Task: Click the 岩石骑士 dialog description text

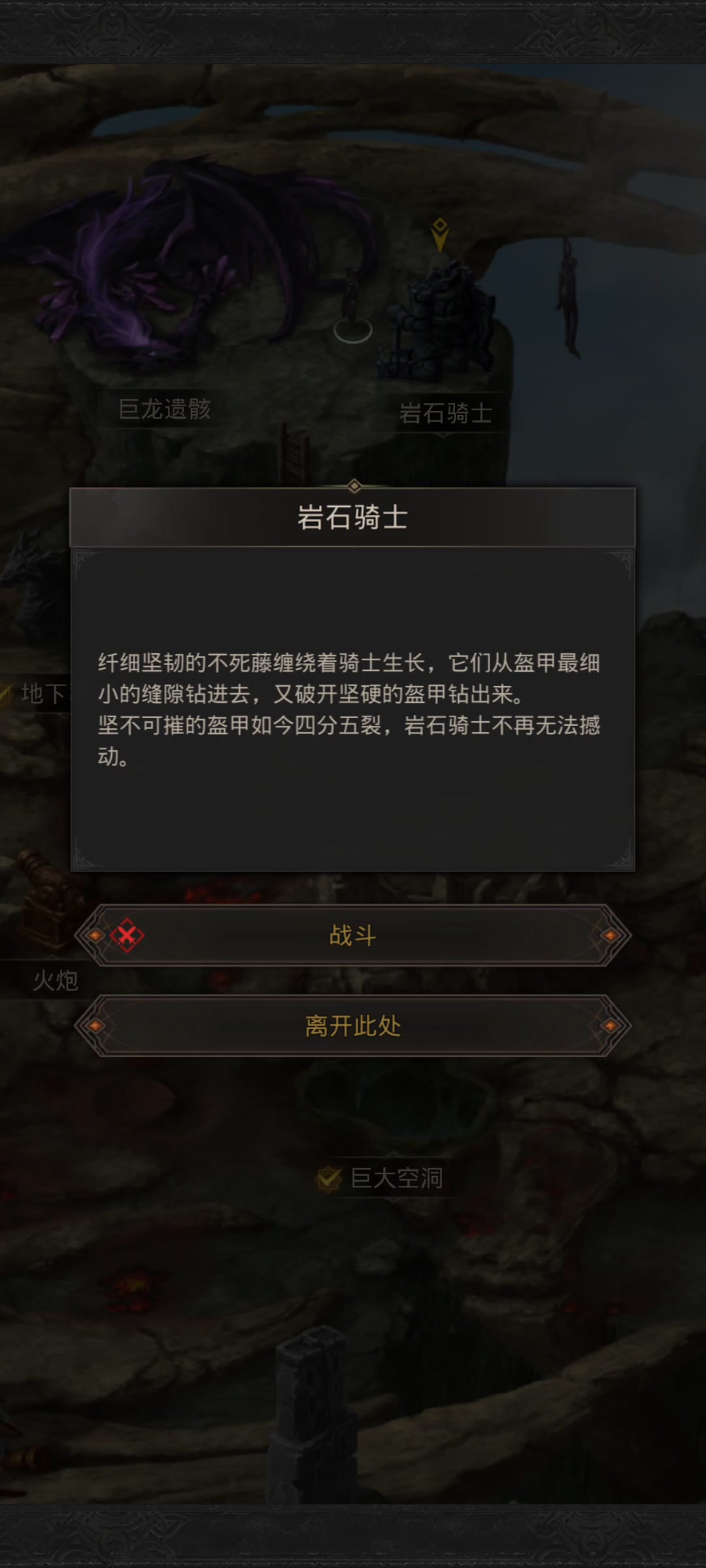Action: click(x=349, y=710)
